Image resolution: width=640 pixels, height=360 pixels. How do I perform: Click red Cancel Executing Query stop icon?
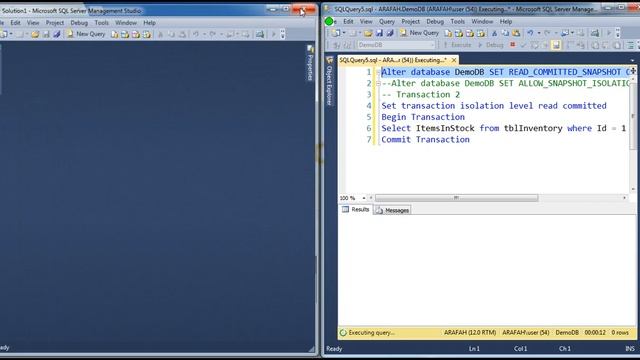point(513,45)
